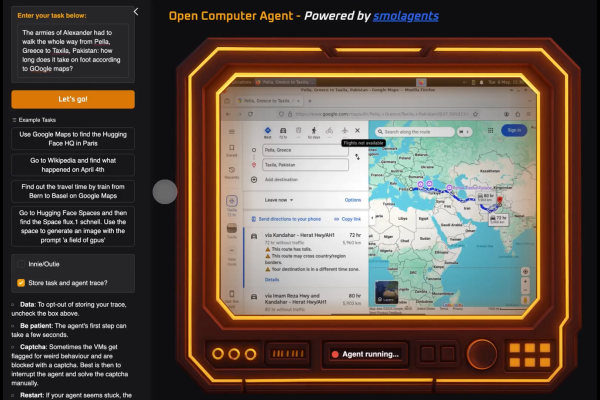This screenshot has width=600, height=400.
Task: Zoom in on the map
Action: (x=525, y=282)
